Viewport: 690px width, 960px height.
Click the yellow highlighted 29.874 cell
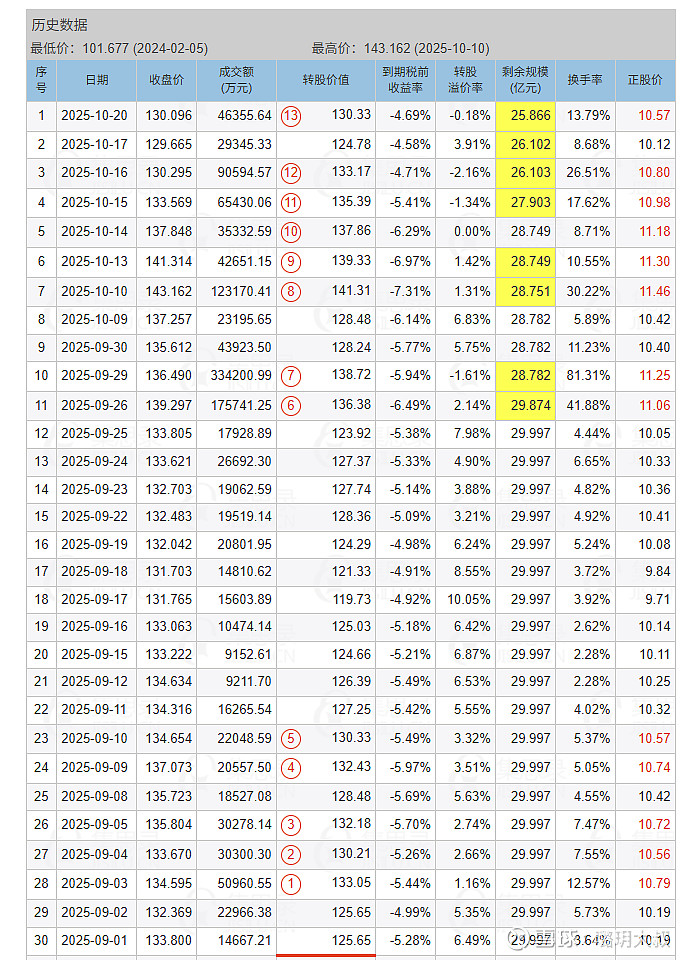point(525,405)
